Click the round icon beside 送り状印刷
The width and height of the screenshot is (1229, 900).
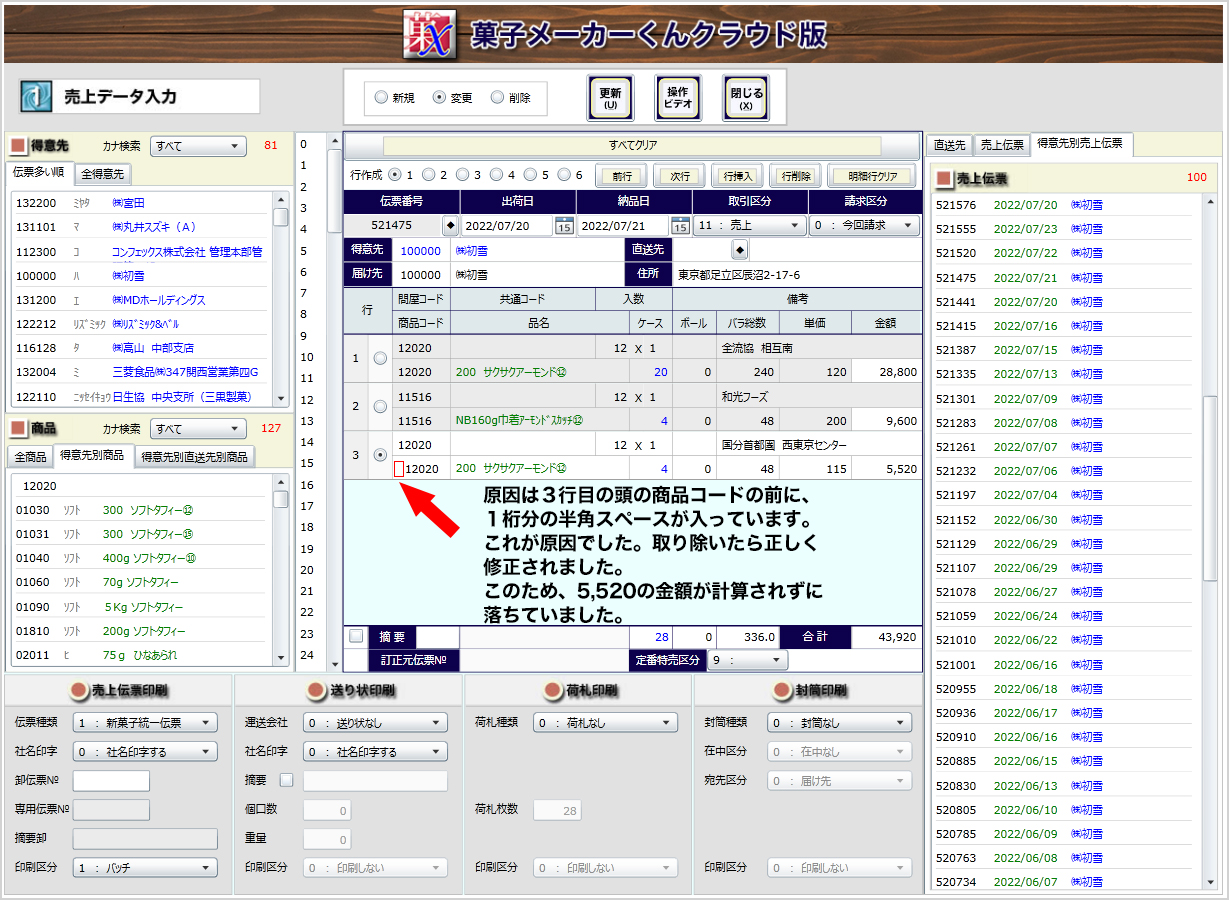coord(316,690)
